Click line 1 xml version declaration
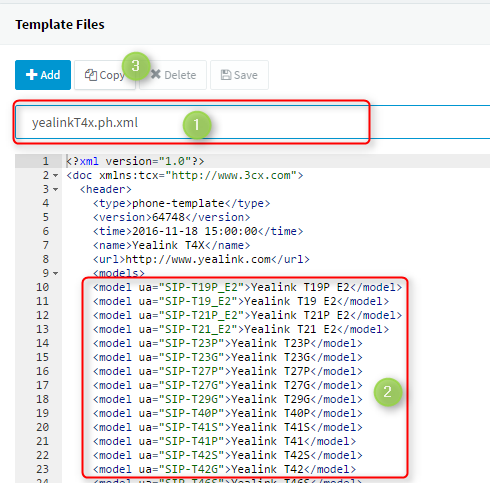Viewport: 490px width, 483px height. pos(135,161)
